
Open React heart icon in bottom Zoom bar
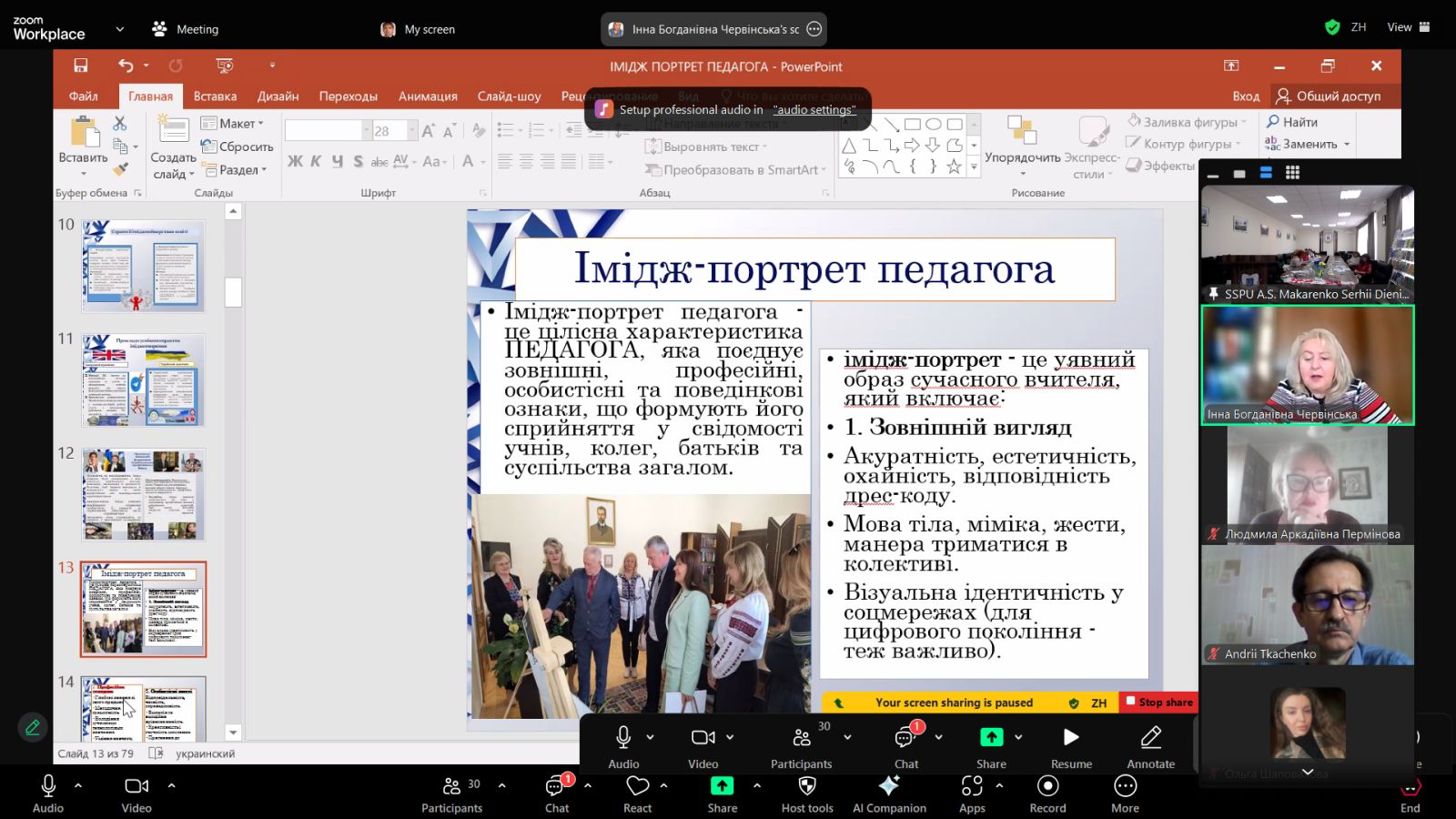pyautogui.click(x=638, y=785)
